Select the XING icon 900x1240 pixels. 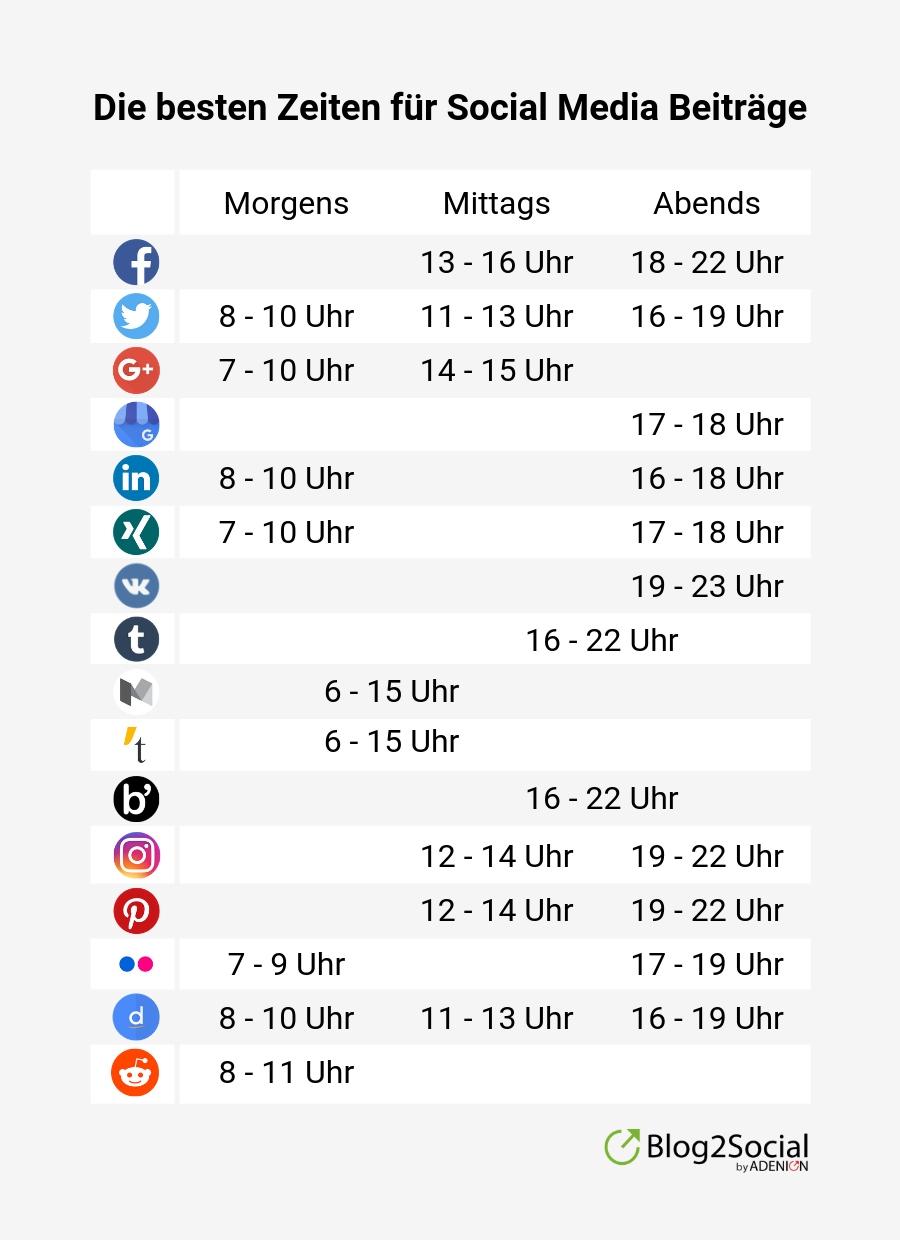[136, 532]
